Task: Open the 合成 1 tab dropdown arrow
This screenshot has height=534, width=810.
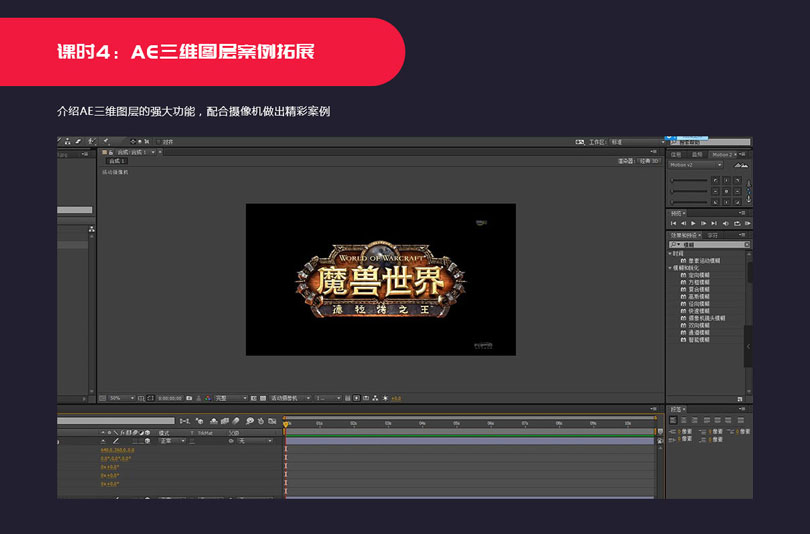Action: click(x=153, y=152)
